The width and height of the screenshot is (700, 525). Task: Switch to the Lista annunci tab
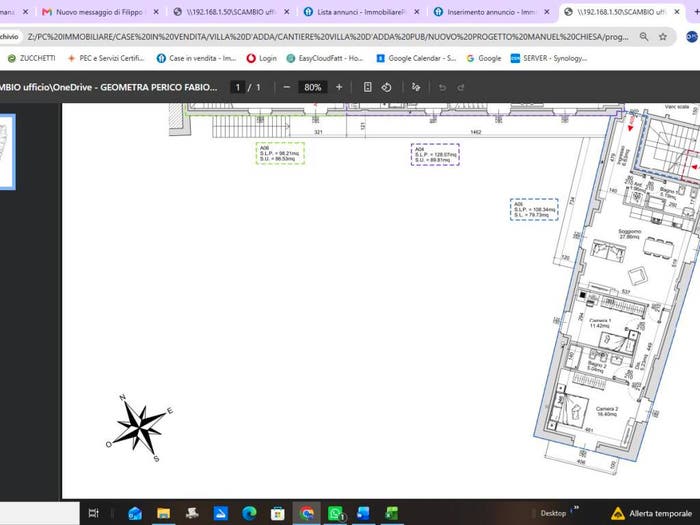(x=361, y=12)
